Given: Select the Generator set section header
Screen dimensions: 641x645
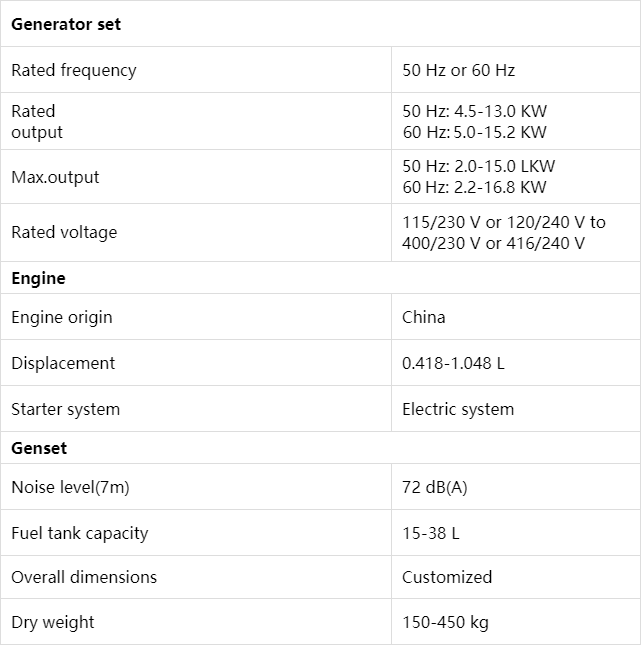Looking at the screenshot, I should tap(66, 24).
